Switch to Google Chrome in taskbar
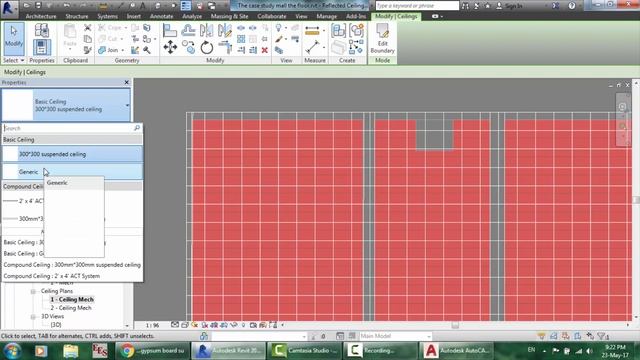The image size is (640, 360). click(x=152, y=351)
